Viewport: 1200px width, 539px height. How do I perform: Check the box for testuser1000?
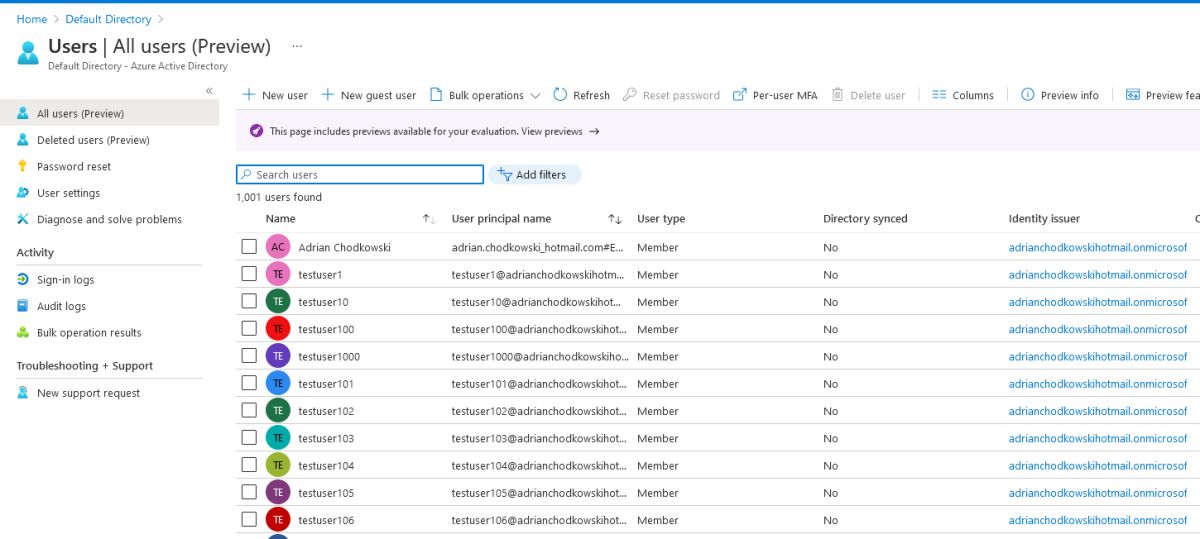tap(249, 356)
